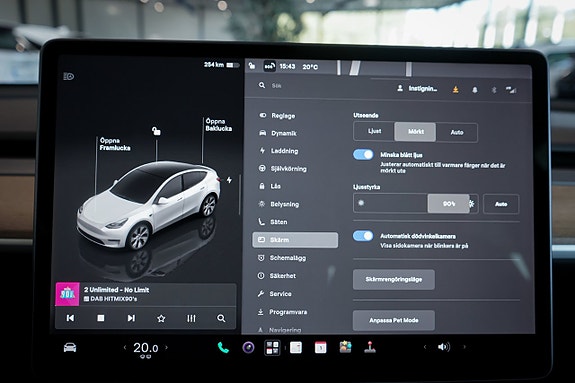Screen dimensions: 575x383
Task: Open Anpassa Pet Mode
Action: [394, 320]
